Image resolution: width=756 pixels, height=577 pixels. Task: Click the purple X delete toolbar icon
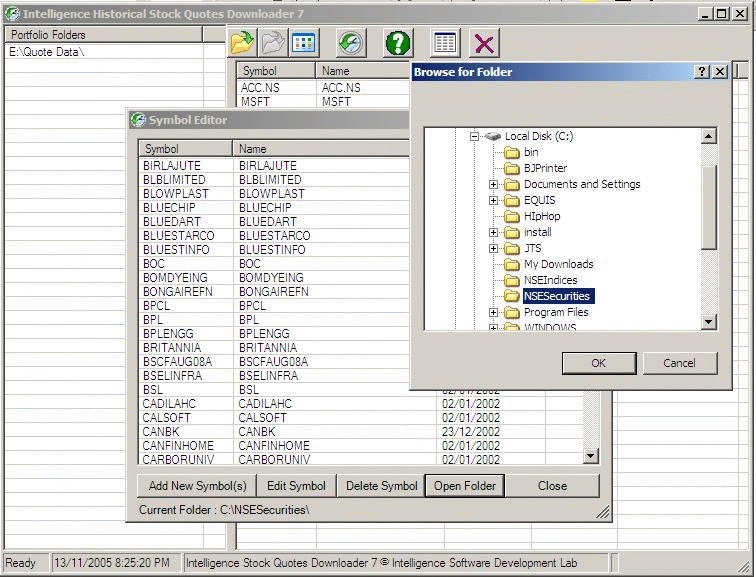484,42
